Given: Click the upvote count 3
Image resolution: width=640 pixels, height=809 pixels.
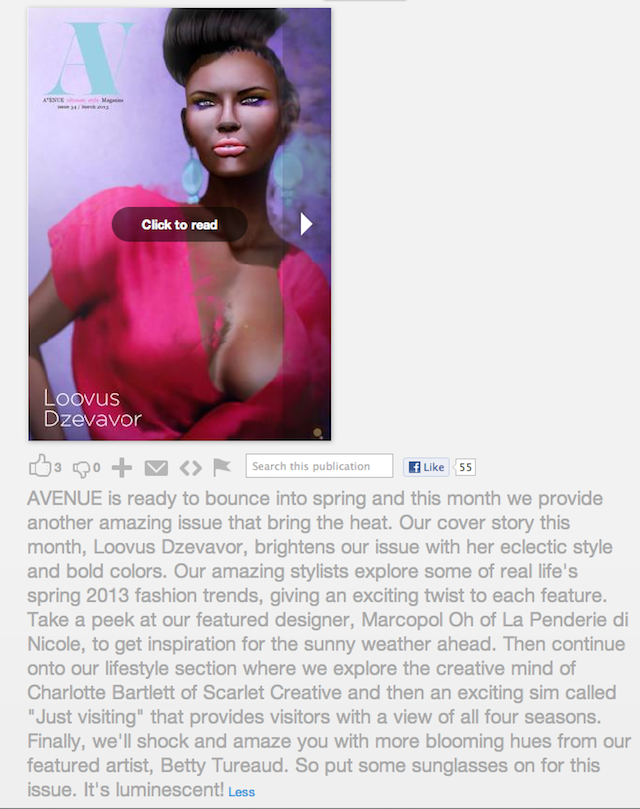Looking at the screenshot, I should click(x=58, y=467).
